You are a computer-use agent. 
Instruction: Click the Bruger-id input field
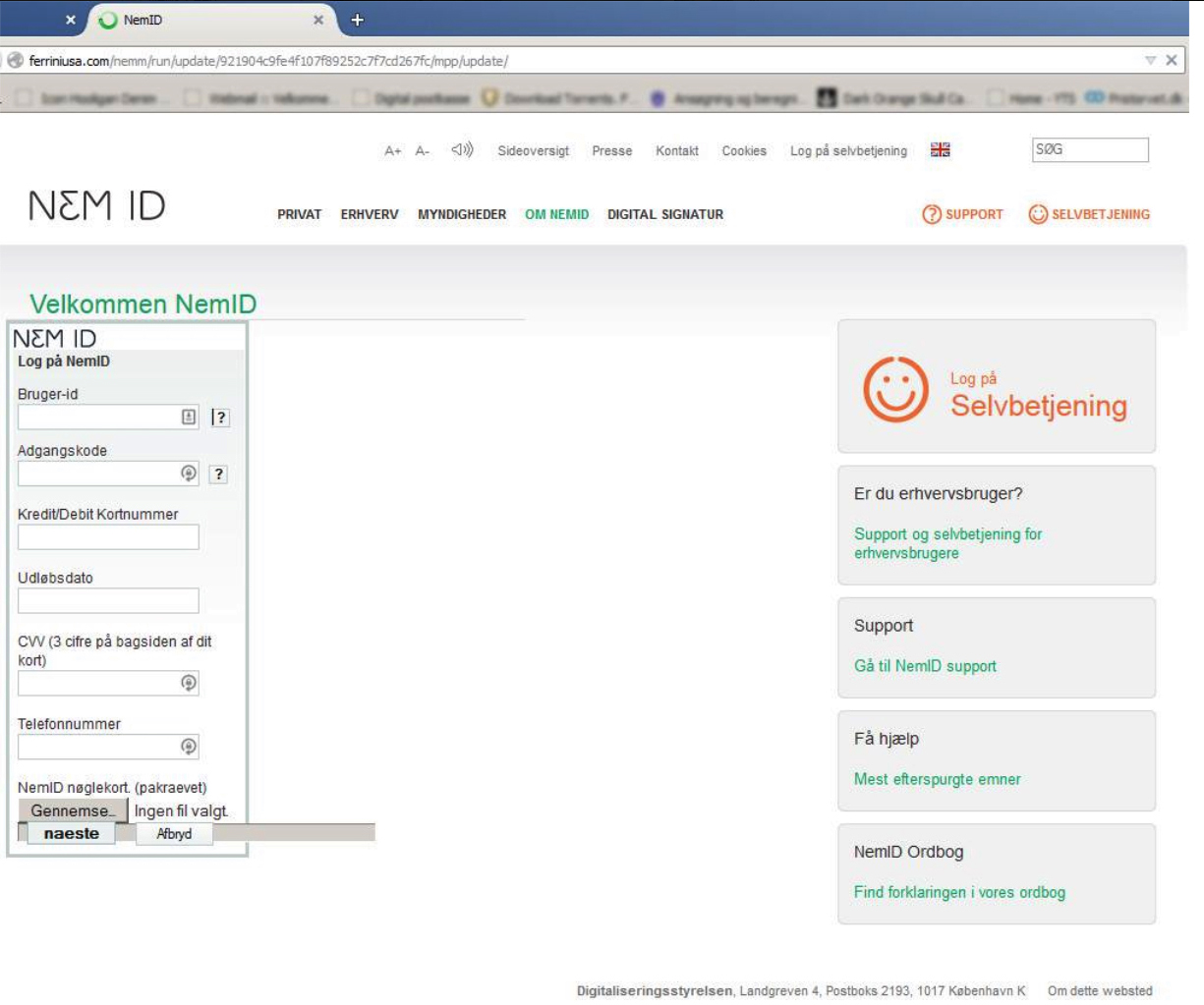pos(108,417)
